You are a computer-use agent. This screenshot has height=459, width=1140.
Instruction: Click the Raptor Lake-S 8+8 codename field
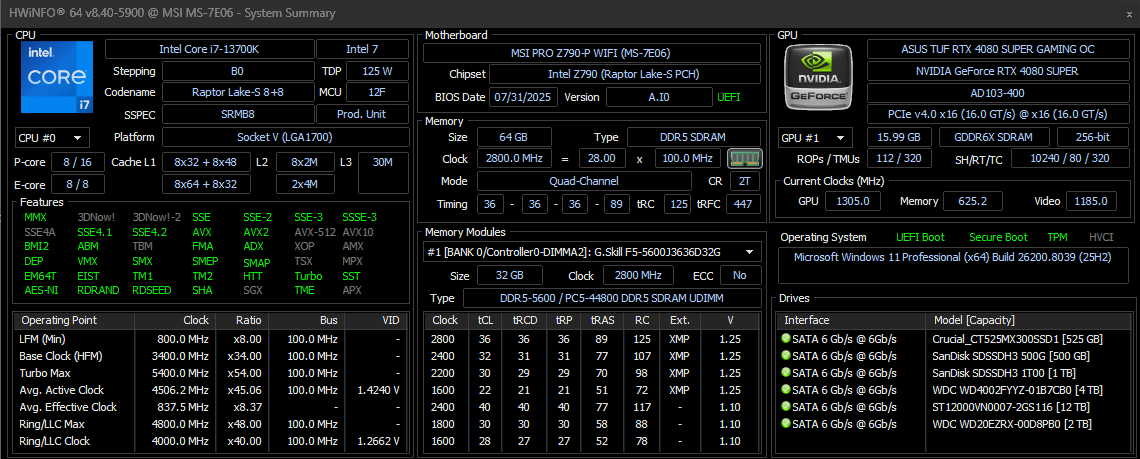(237, 92)
